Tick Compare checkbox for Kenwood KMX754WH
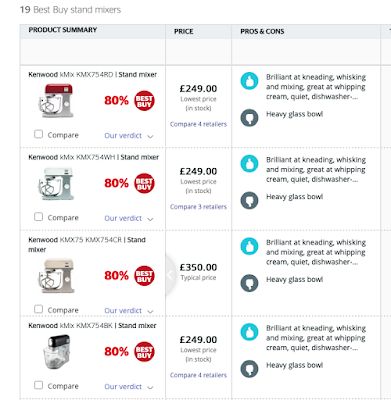Image resolution: width=391 pixels, height=400 pixels. pyautogui.click(x=38, y=217)
